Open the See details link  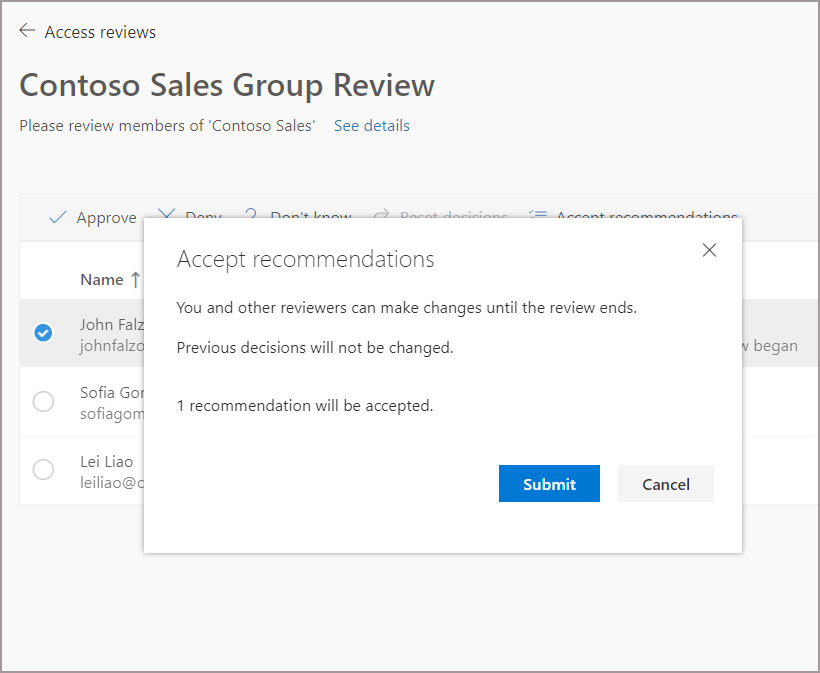(371, 126)
